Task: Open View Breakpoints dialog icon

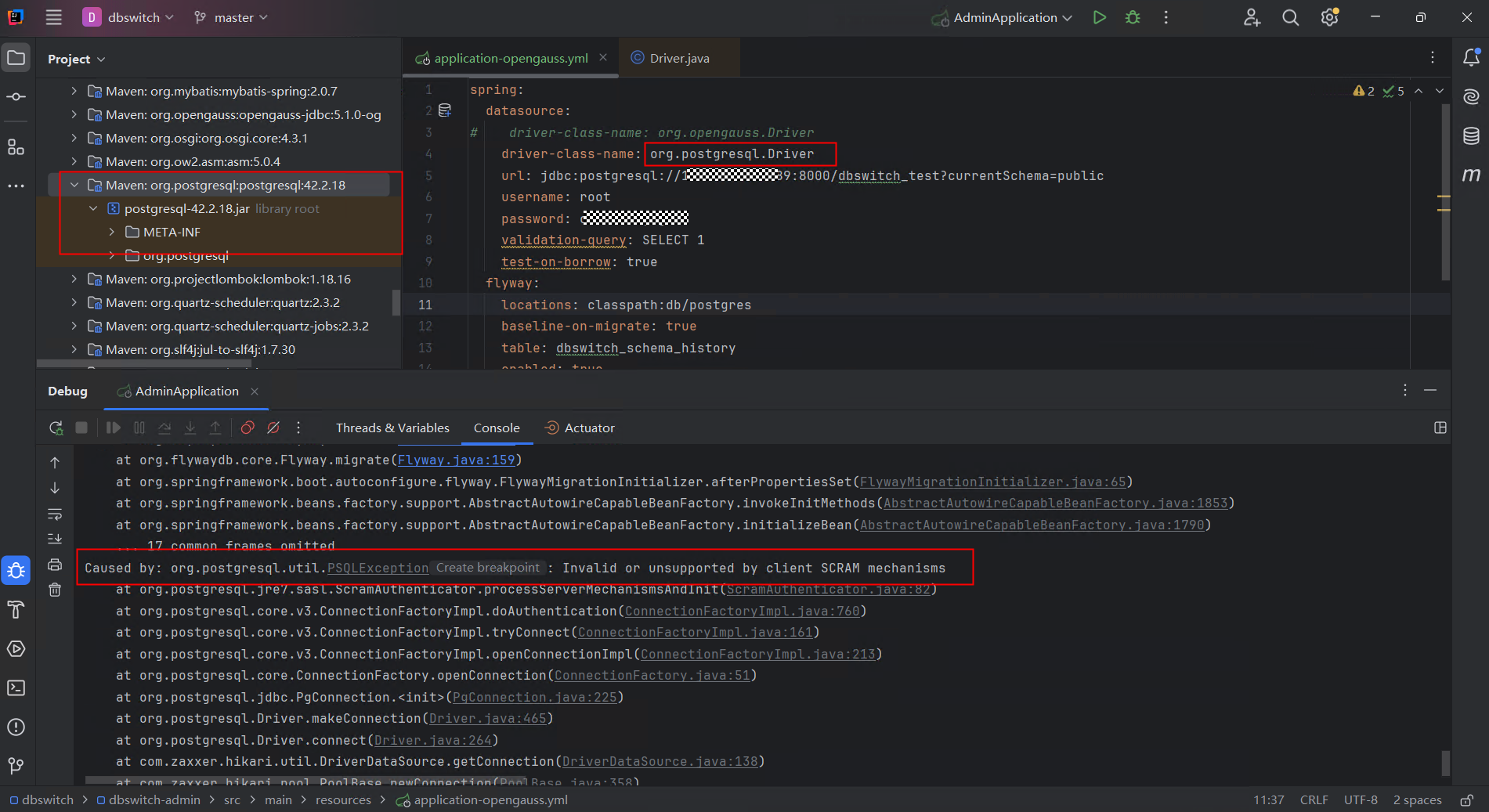Action: coord(248,428)
